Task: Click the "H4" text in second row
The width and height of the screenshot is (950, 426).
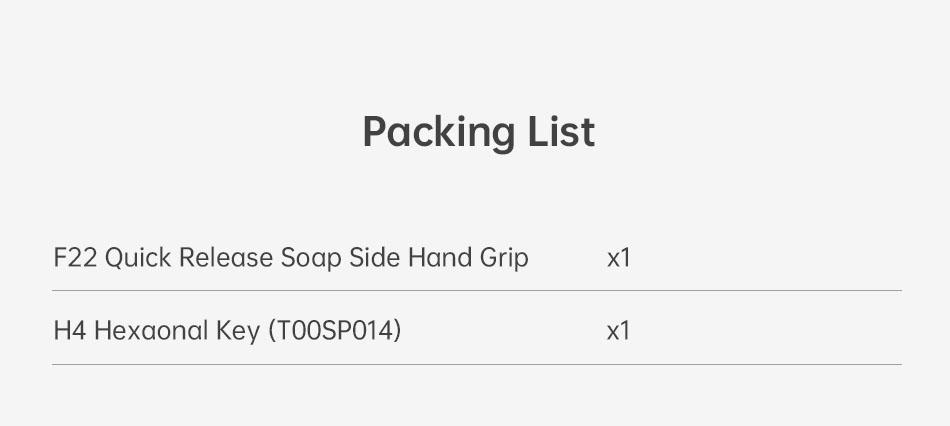Action: pos(69,330)
